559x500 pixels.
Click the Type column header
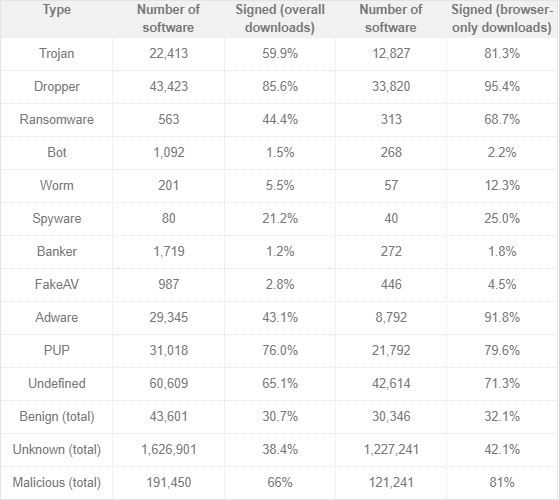tap(57, 10)
